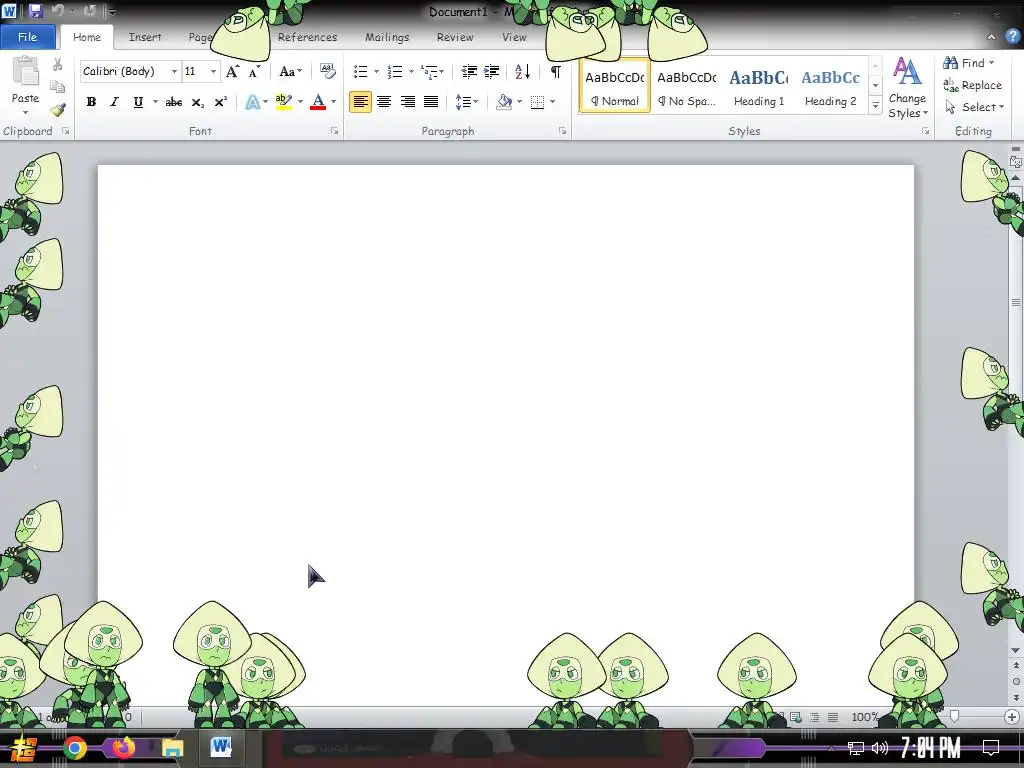Apply yellow text highlight color

pyautogui.click(x=283, y=102)
